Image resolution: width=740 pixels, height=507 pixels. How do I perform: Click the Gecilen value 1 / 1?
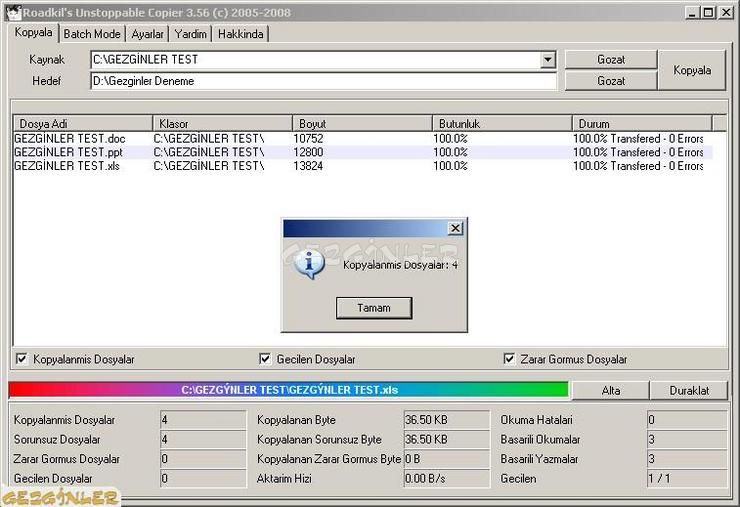coord(687,478)
